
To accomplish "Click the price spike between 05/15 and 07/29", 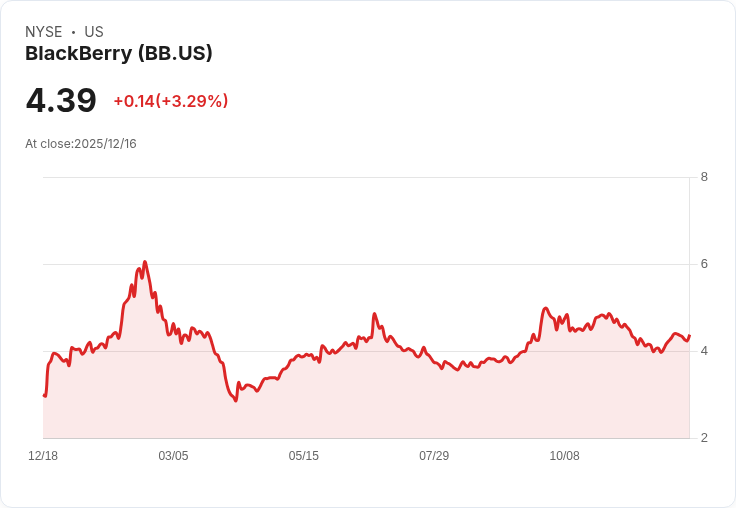I will 374,314.
